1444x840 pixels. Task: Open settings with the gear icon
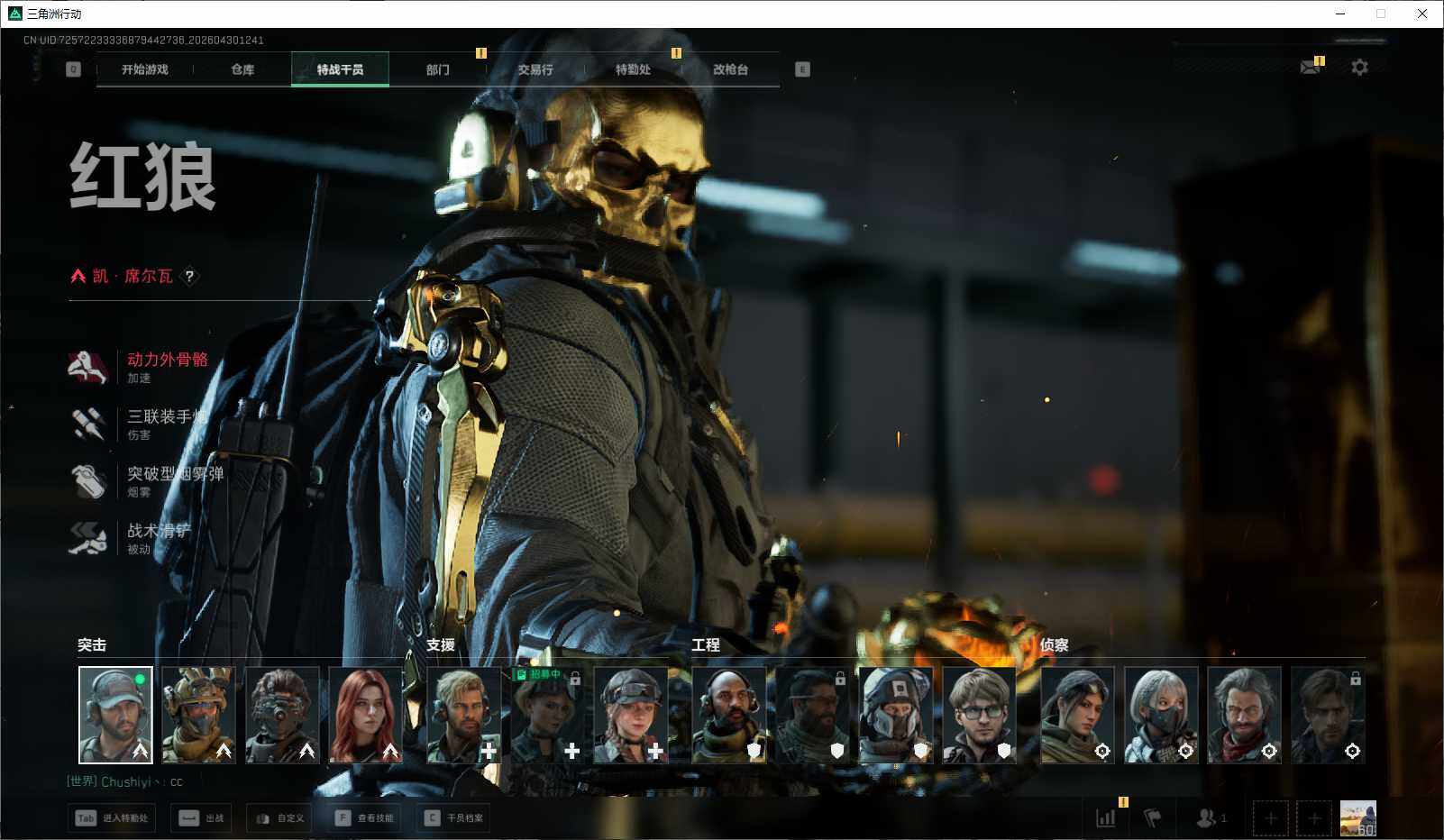click(1359, 68)
